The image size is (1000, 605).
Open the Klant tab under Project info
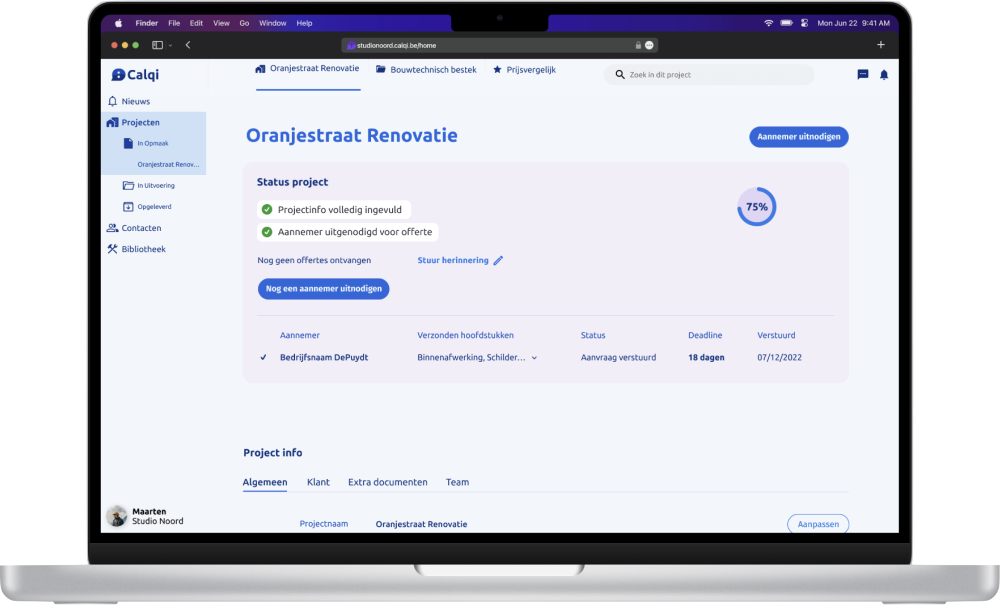click(x=318, y=482)
